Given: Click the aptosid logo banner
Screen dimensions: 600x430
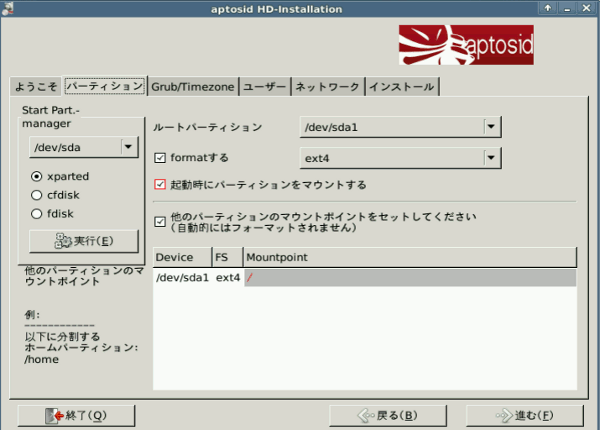Looking at the screenshot, I should click(466, 45).
